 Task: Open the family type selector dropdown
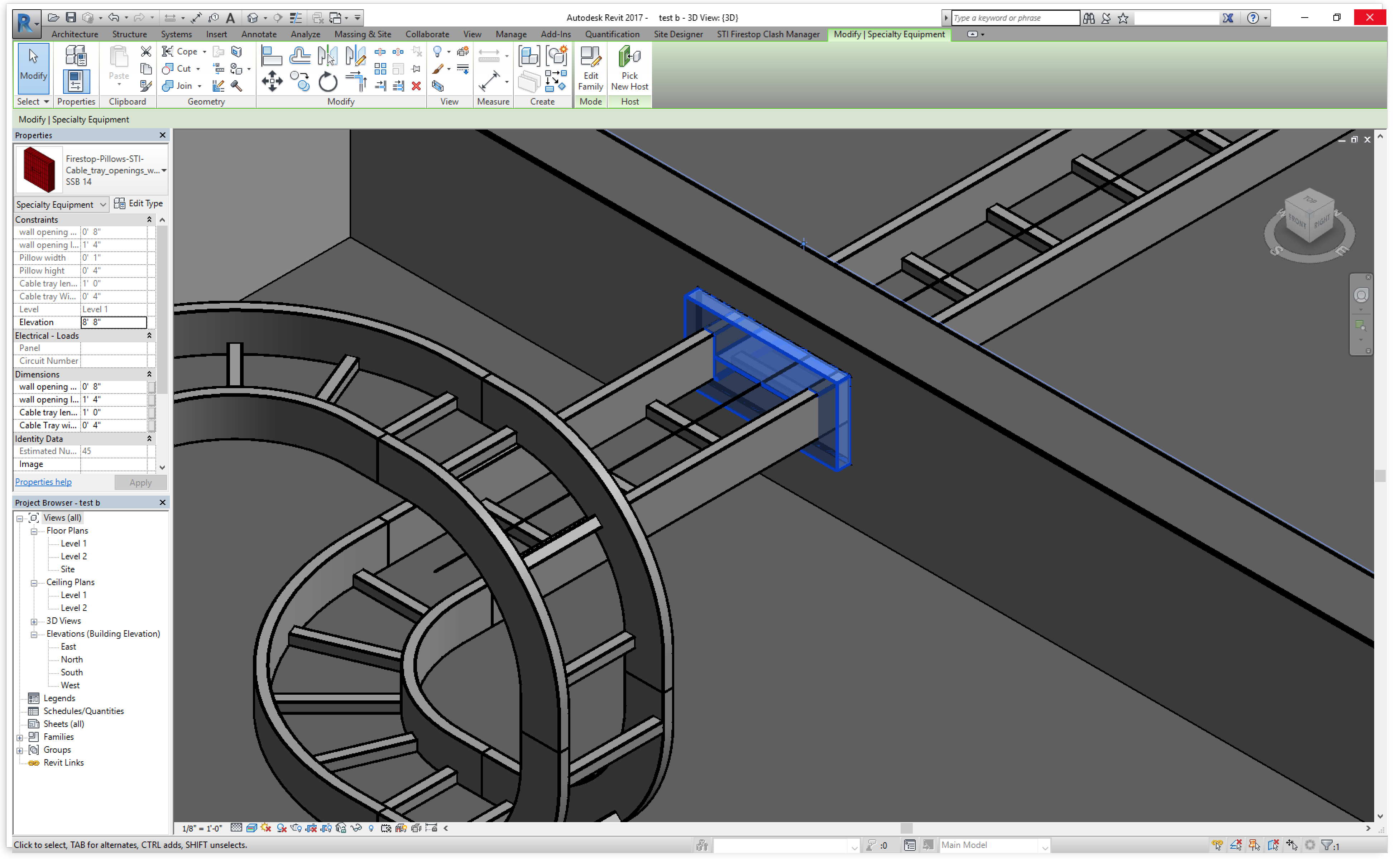click(164, 170)
